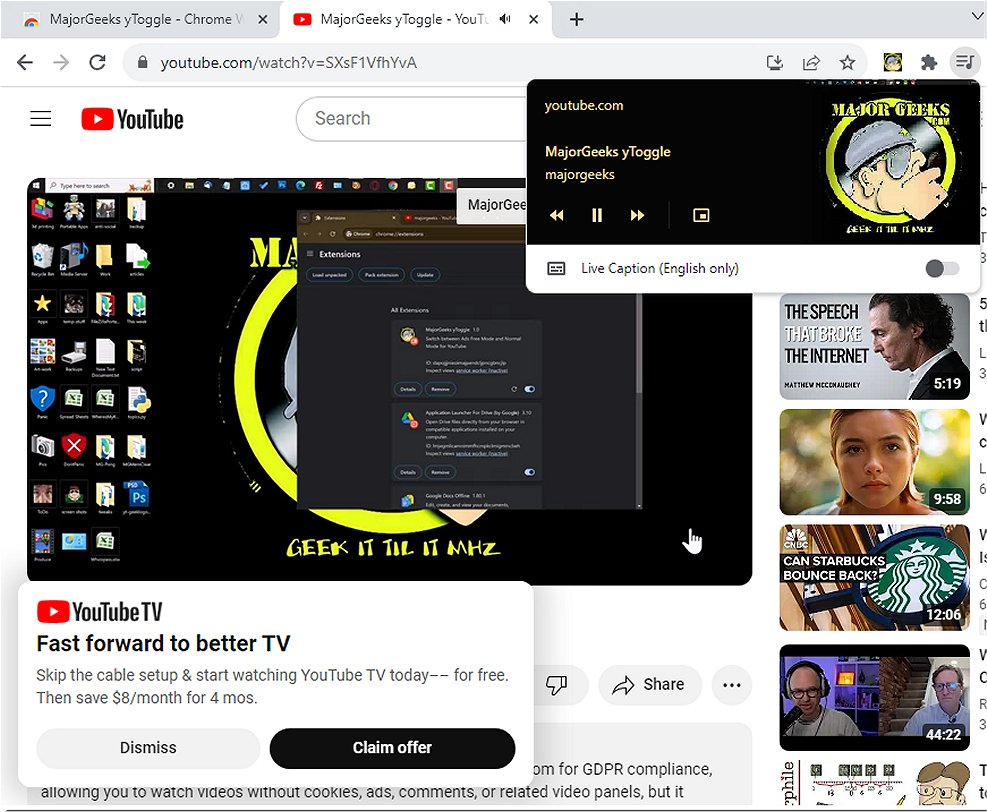Open the more actions three-dot menu
987x812 pixels.
click(x=731, y=685)
